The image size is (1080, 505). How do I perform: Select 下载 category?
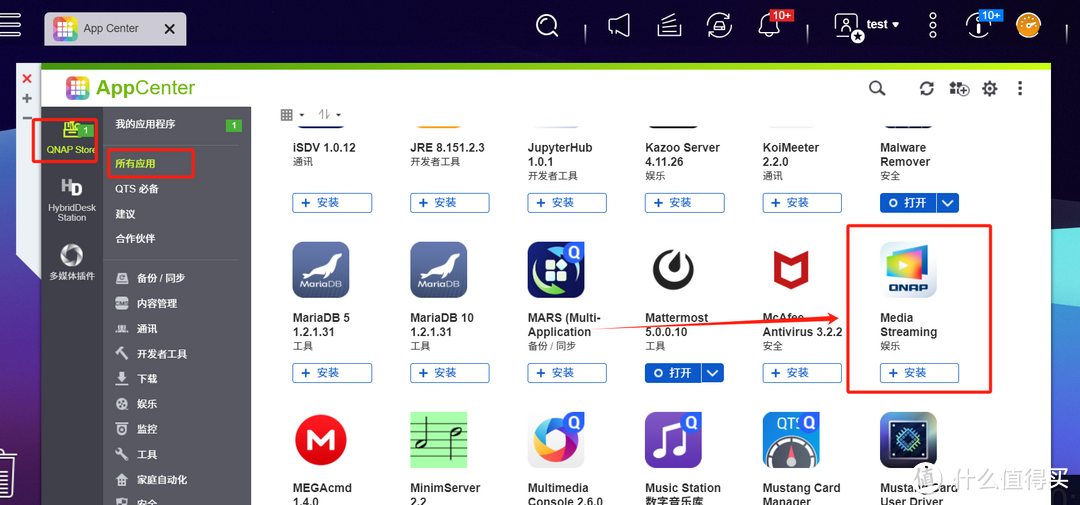click(136, 379)
